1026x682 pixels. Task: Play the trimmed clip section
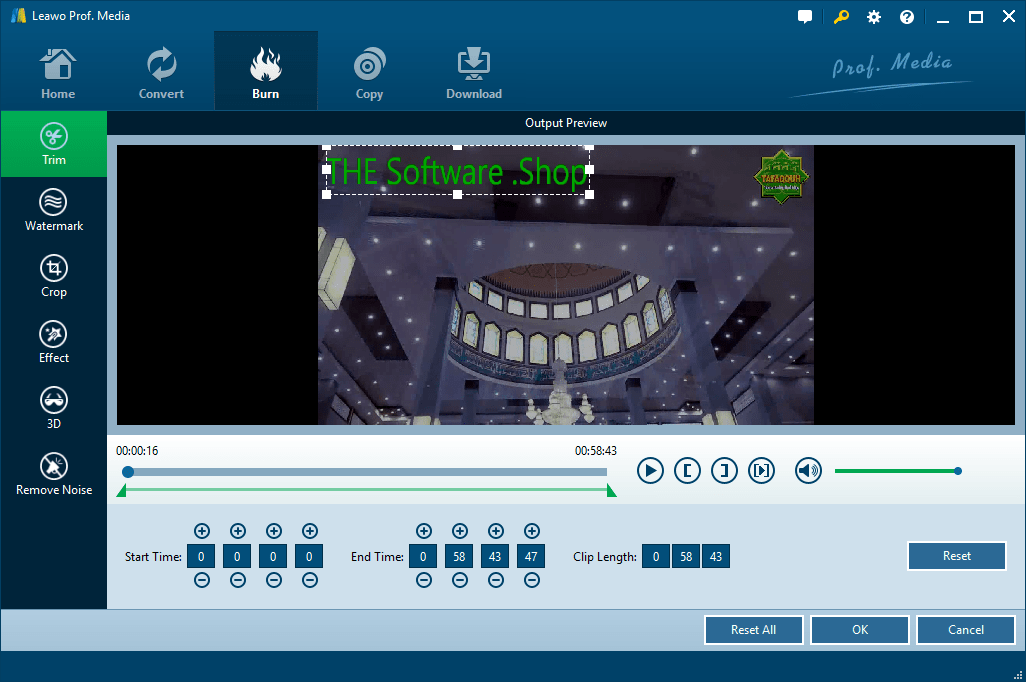tap(762, 471)
